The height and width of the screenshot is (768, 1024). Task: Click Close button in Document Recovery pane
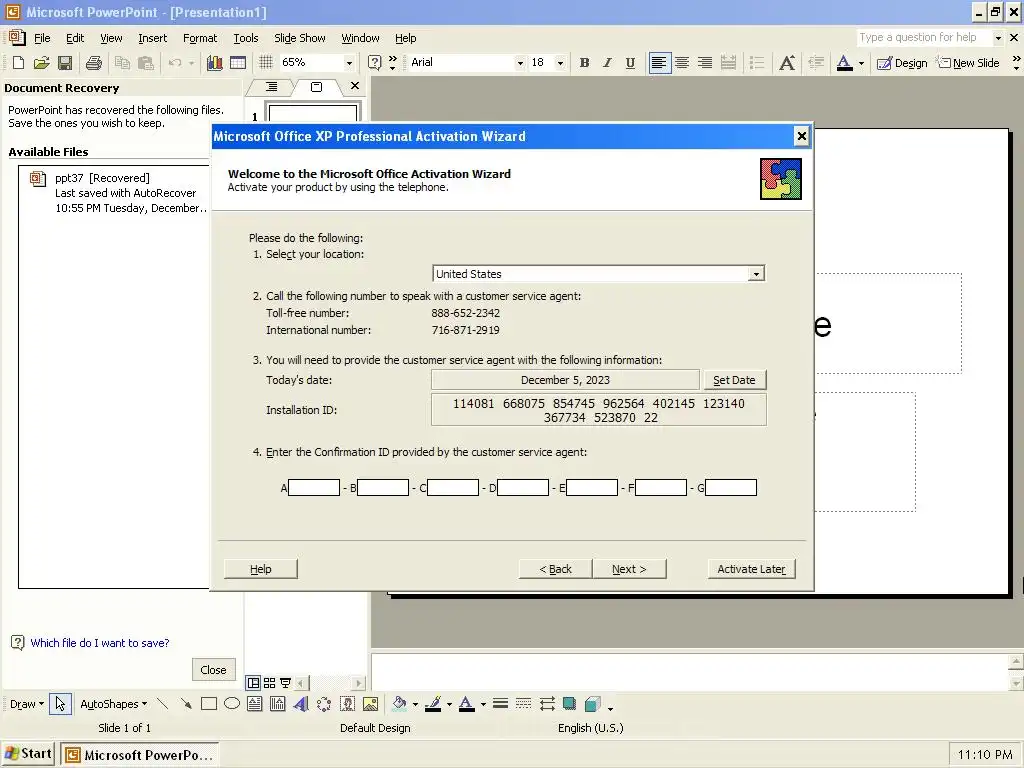coord(214,669)
